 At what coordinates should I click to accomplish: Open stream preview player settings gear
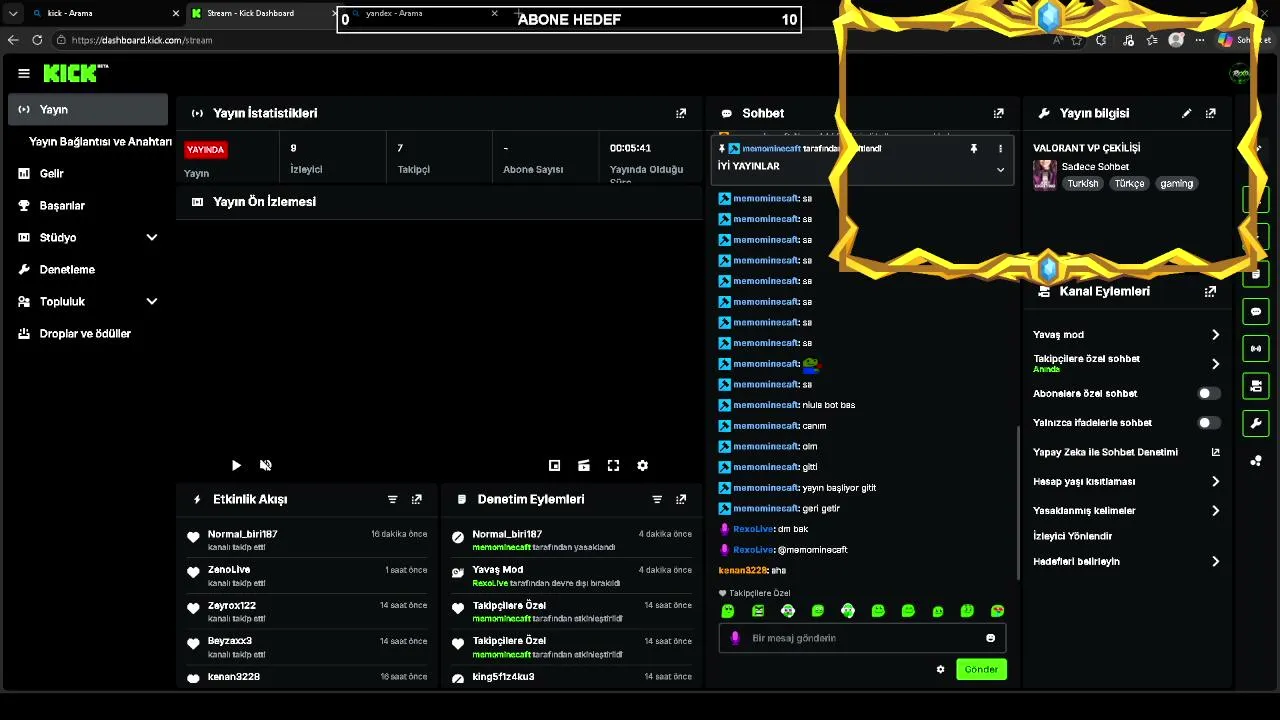pyautogui.click(x=643, y=465)
